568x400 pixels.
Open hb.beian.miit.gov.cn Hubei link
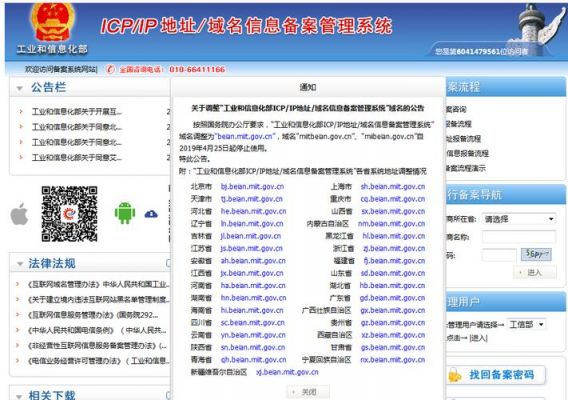(392, 285)
